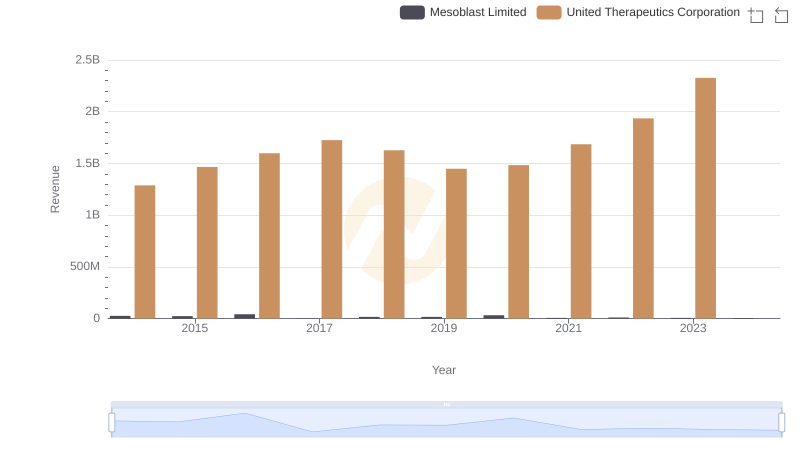Click the United Therapeutics 2023 bar
The width and height of the screenshot is (800, 461).
point(705,198)
